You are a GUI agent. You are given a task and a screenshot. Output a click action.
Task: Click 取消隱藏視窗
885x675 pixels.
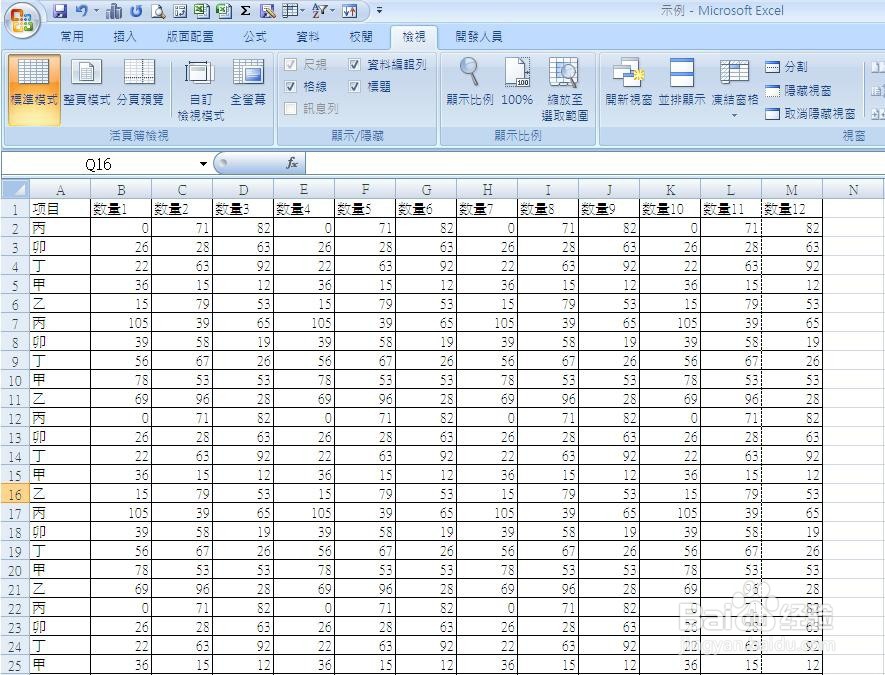tap(810, 114)
